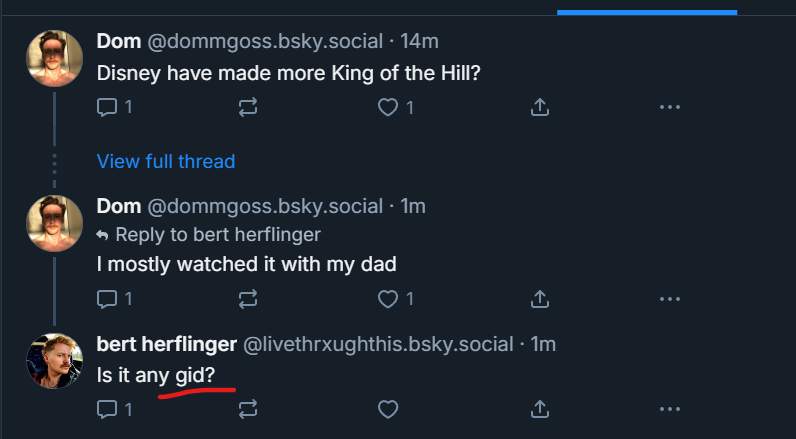Click the View full thread link
Viewport: 796px width, 439px height.
166,161
